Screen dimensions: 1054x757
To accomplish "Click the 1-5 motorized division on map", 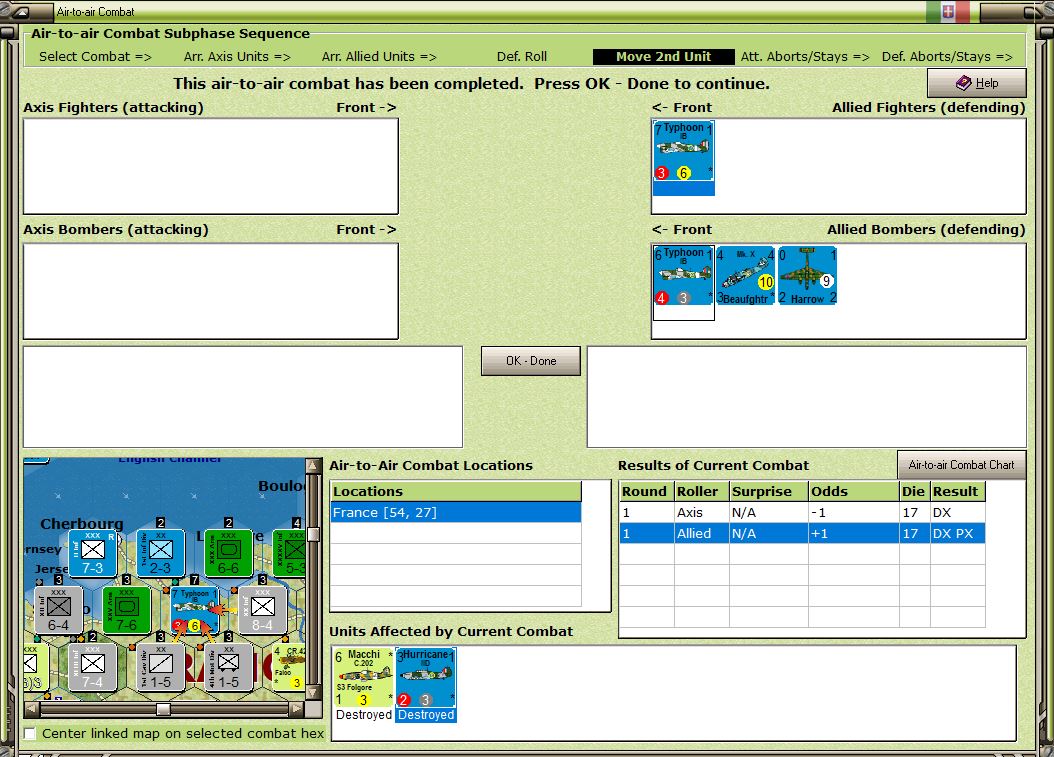I will coord(229,668).
